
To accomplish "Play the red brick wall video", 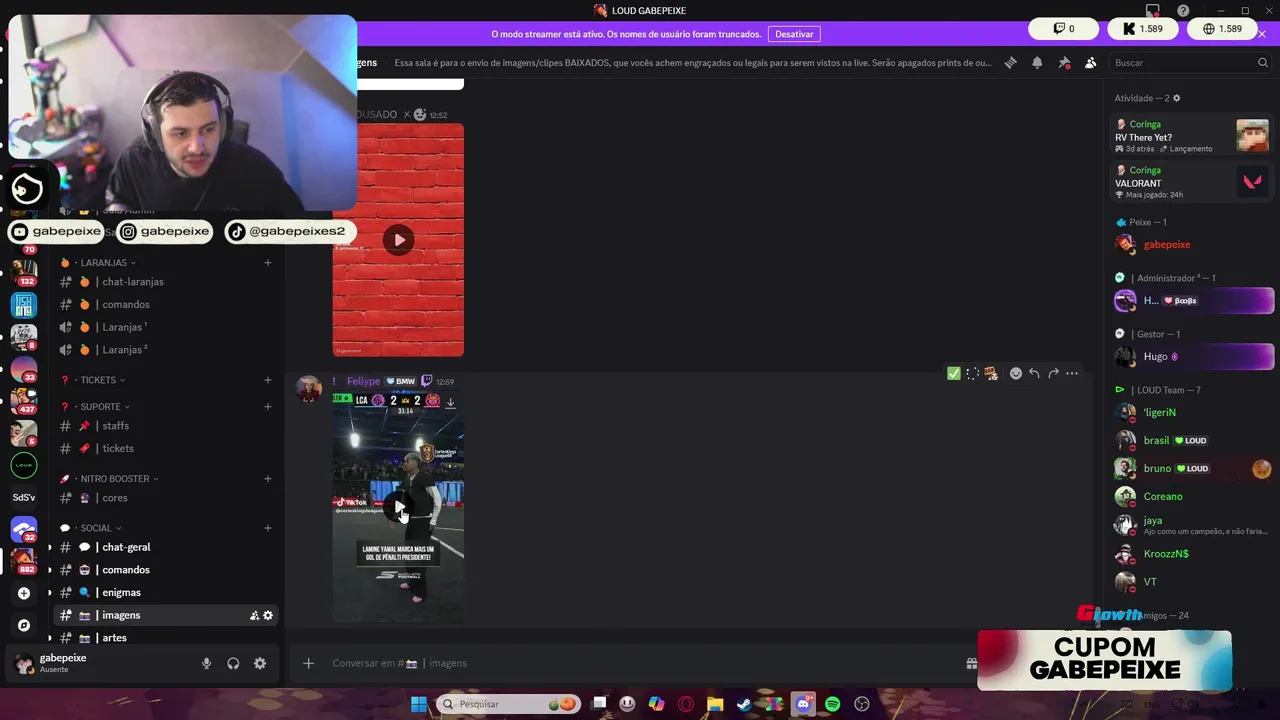I will [398, 239].
